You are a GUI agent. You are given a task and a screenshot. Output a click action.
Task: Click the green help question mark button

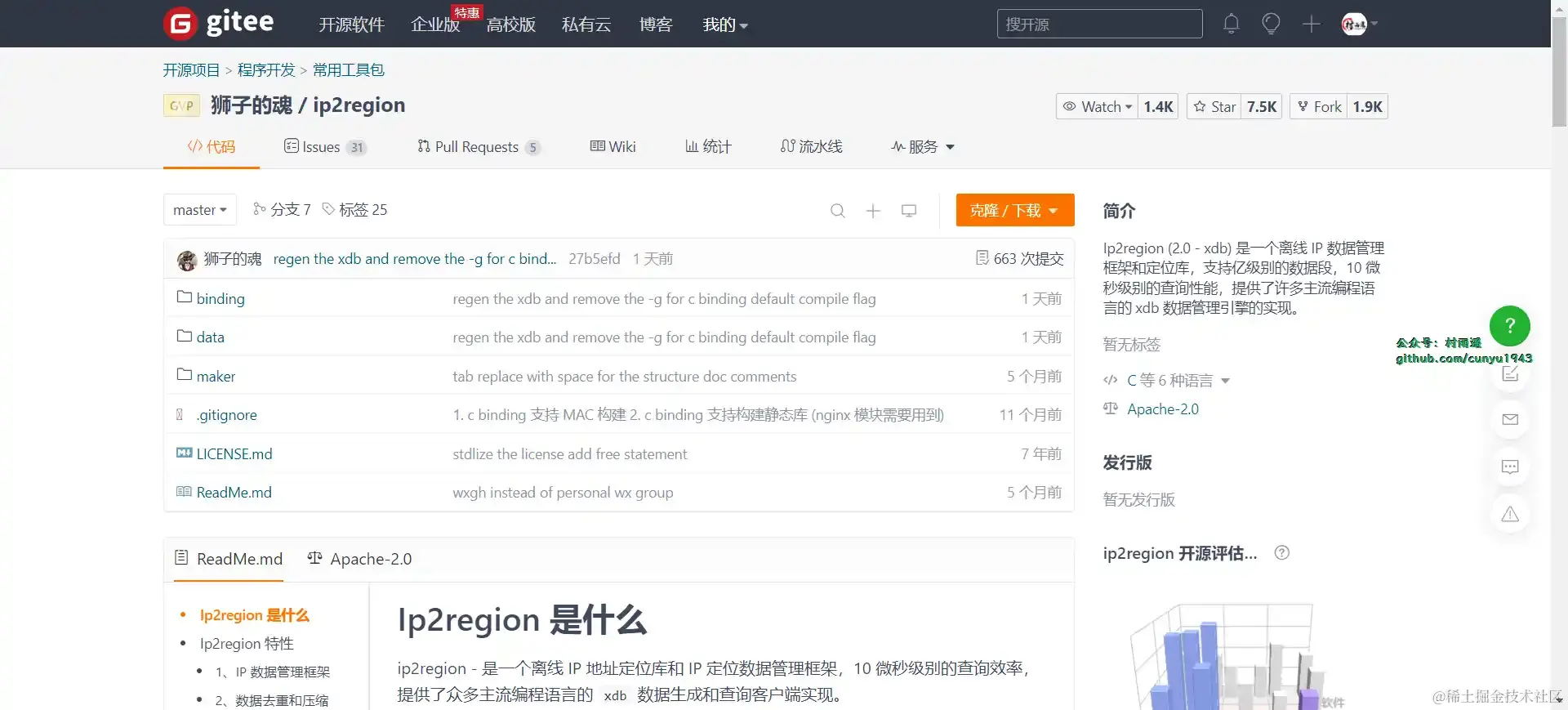(1510, 326)
